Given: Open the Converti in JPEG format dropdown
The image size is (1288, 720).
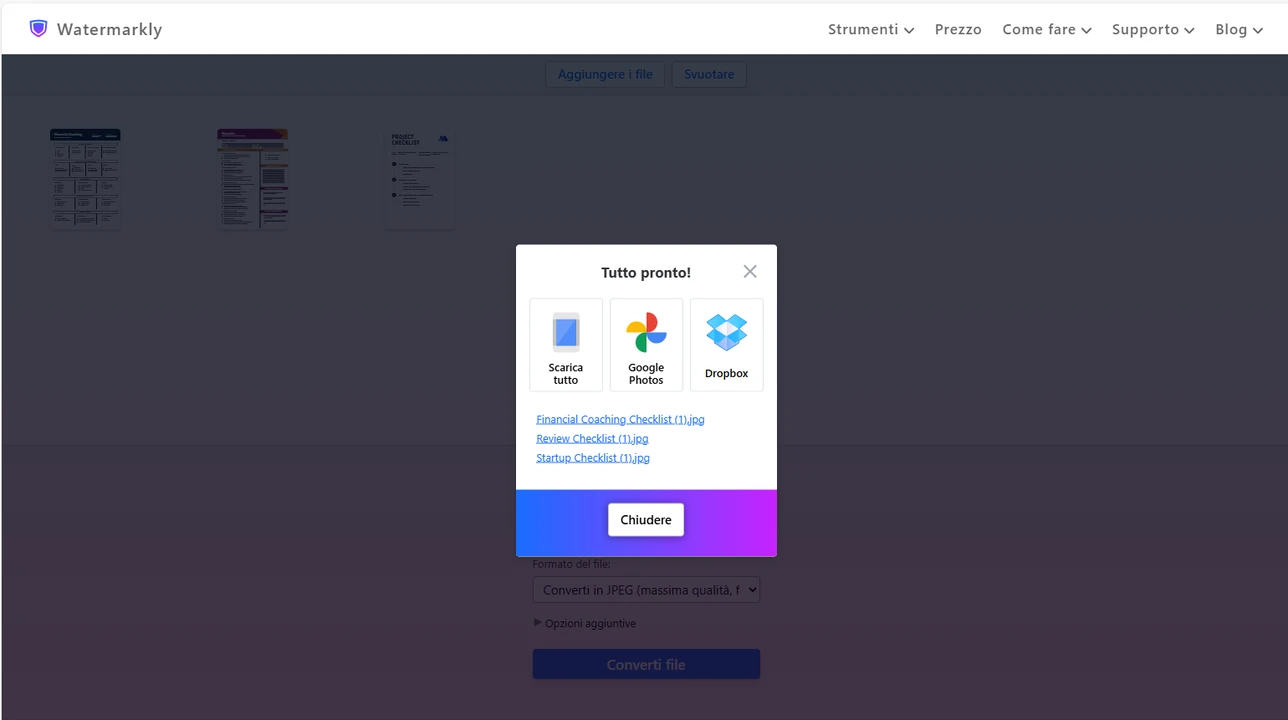Looking at the screenshot, I should 646,590.
